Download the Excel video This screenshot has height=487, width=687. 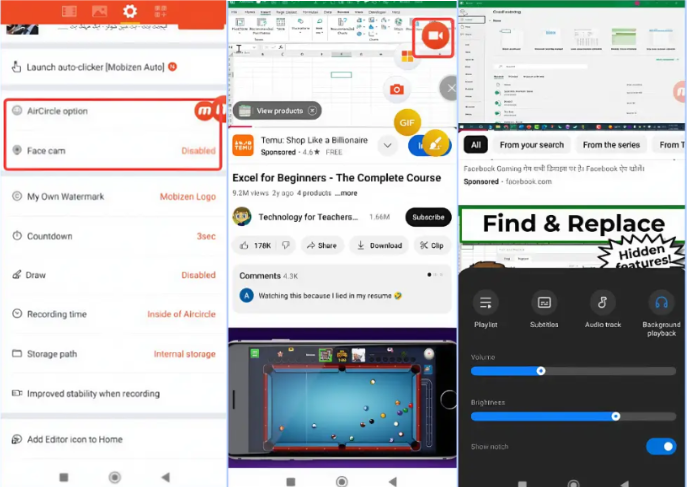point(379,245)
